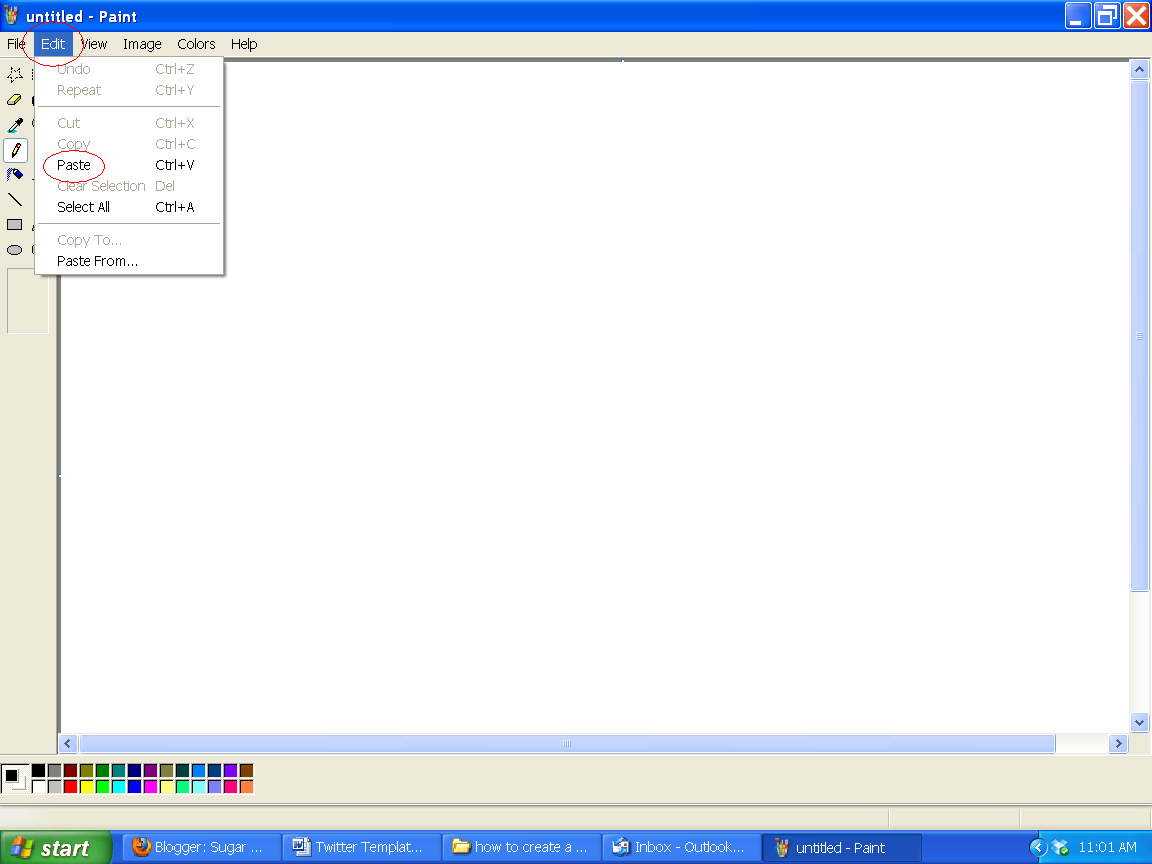Select the Ellipse tool
Image resolution: width=1152 pixels, height=864 pixels.
(14, 250)
